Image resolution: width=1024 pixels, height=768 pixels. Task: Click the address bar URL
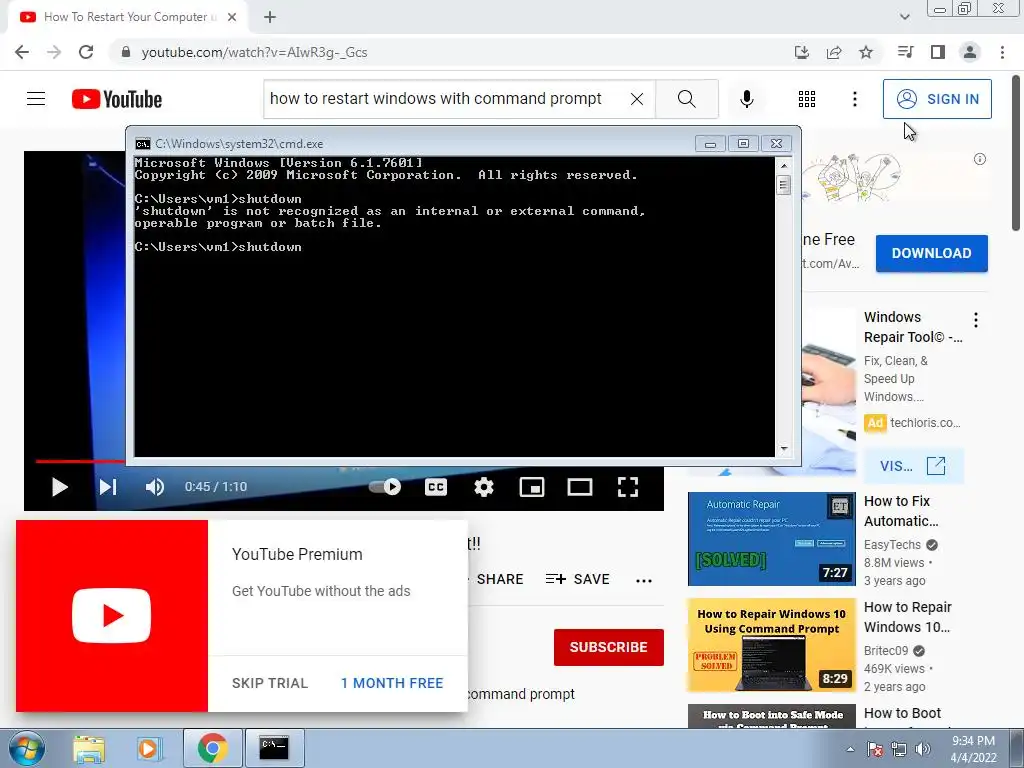(x=255, y=52)
